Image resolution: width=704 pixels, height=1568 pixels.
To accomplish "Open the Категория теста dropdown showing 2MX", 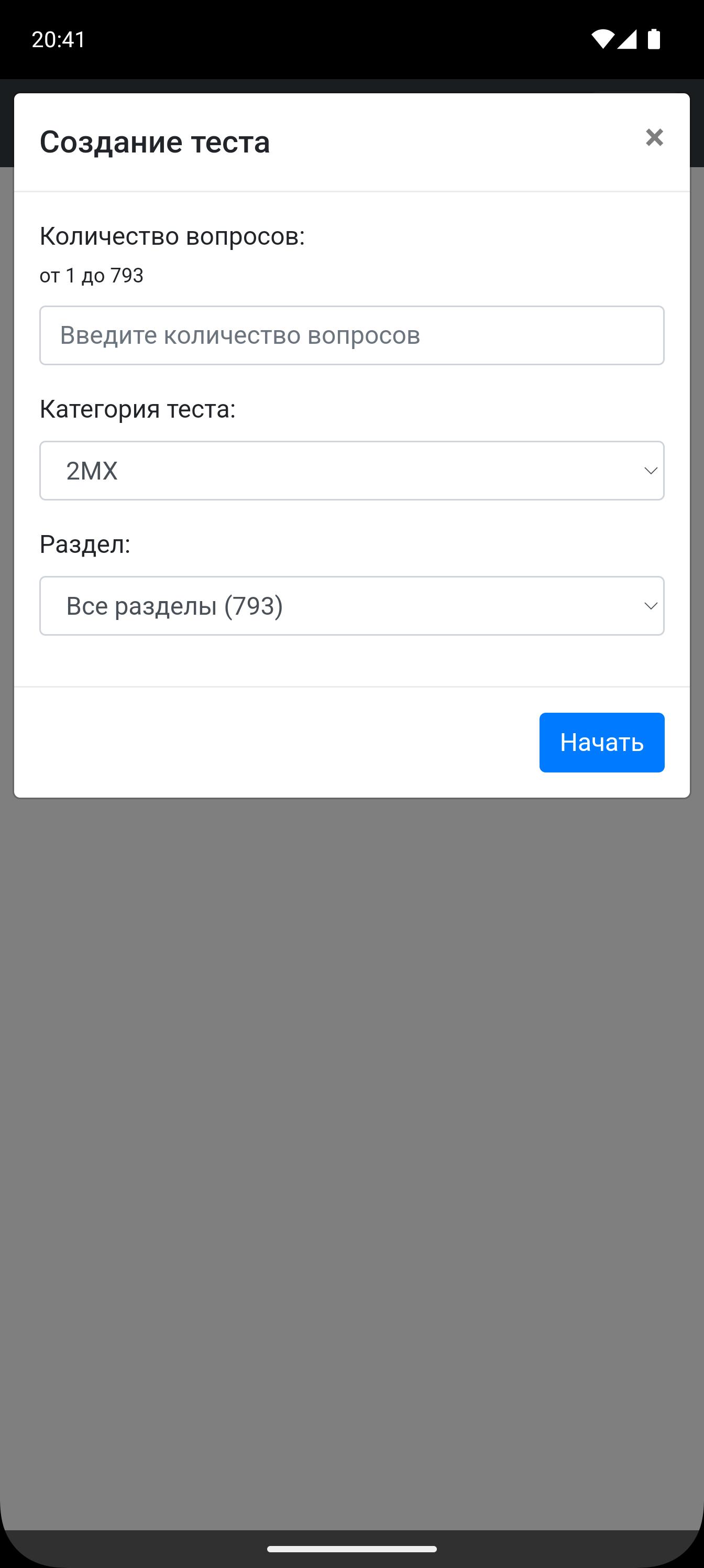I will [351, 471].
